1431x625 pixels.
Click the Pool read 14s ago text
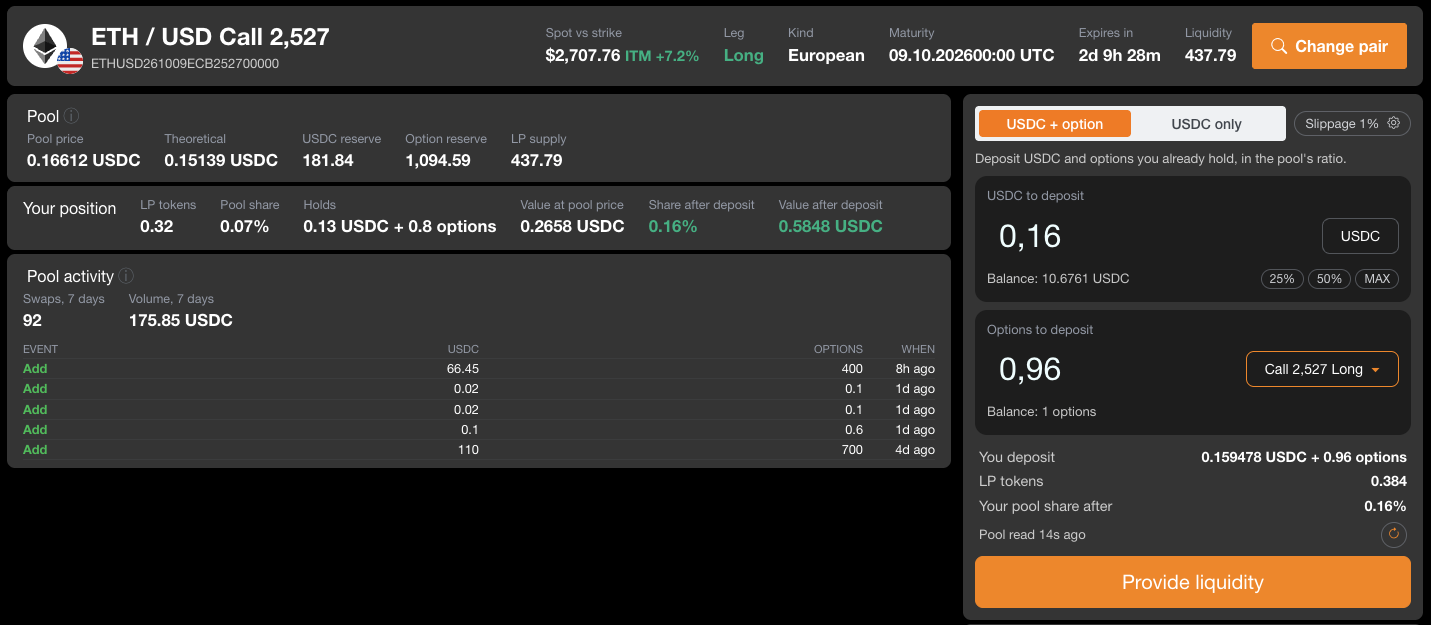click(x=1032, y=535)
